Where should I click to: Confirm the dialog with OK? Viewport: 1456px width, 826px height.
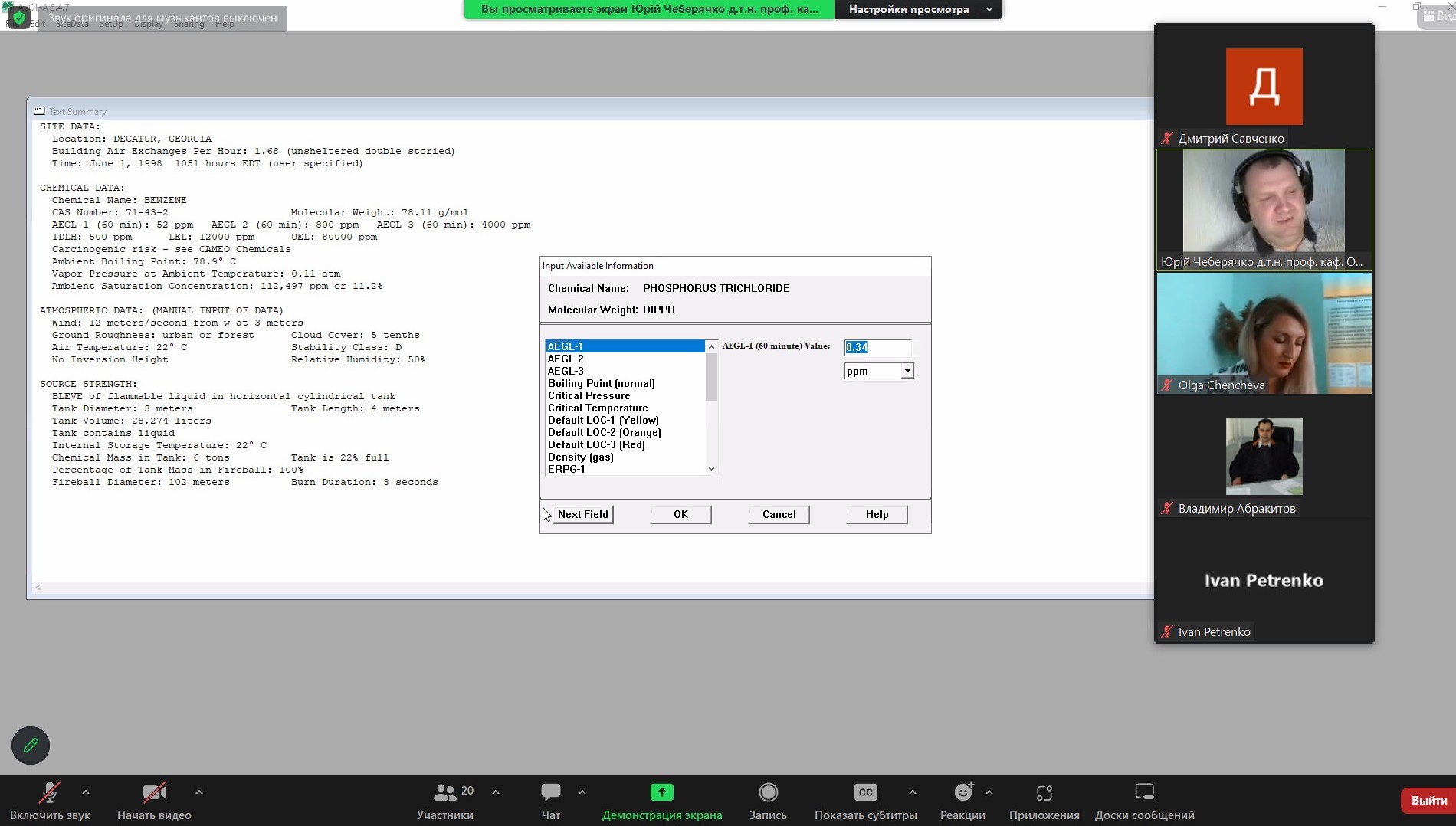point(681,514)
